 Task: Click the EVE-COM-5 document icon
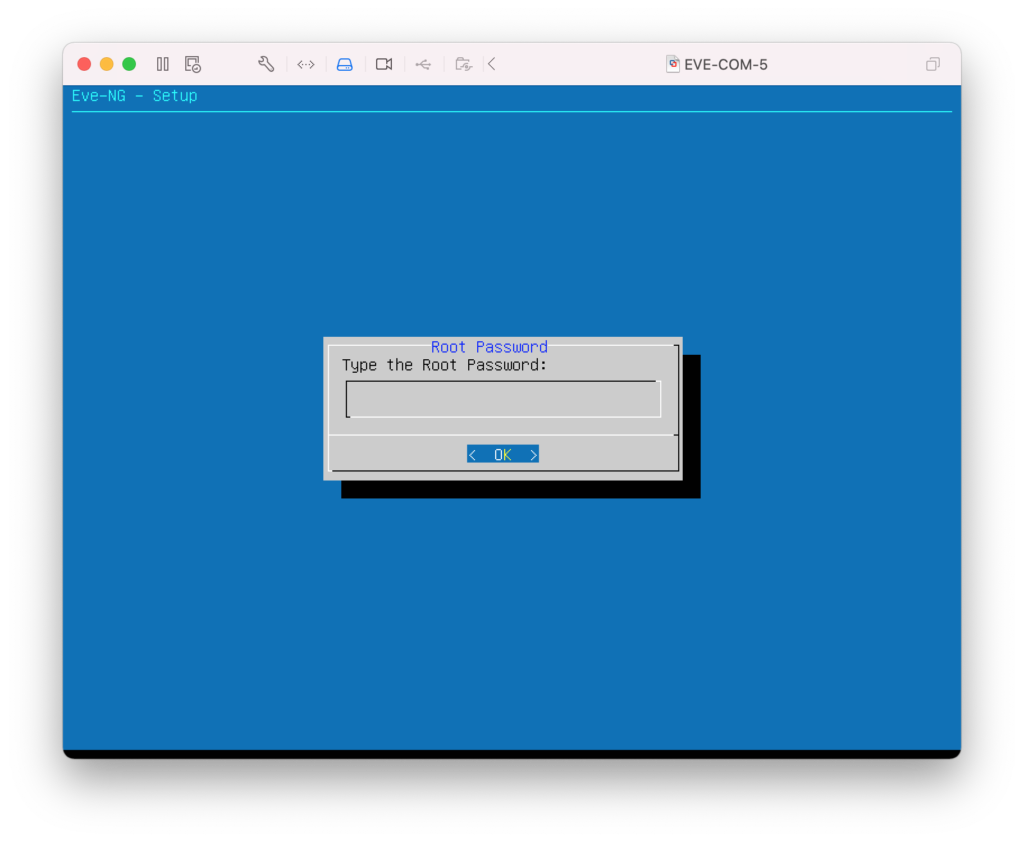click(x=672, y=64)
